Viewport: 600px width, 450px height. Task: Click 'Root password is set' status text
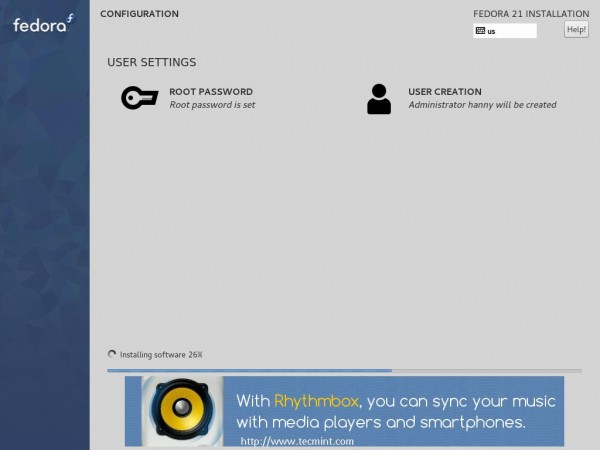pos(212,105)
